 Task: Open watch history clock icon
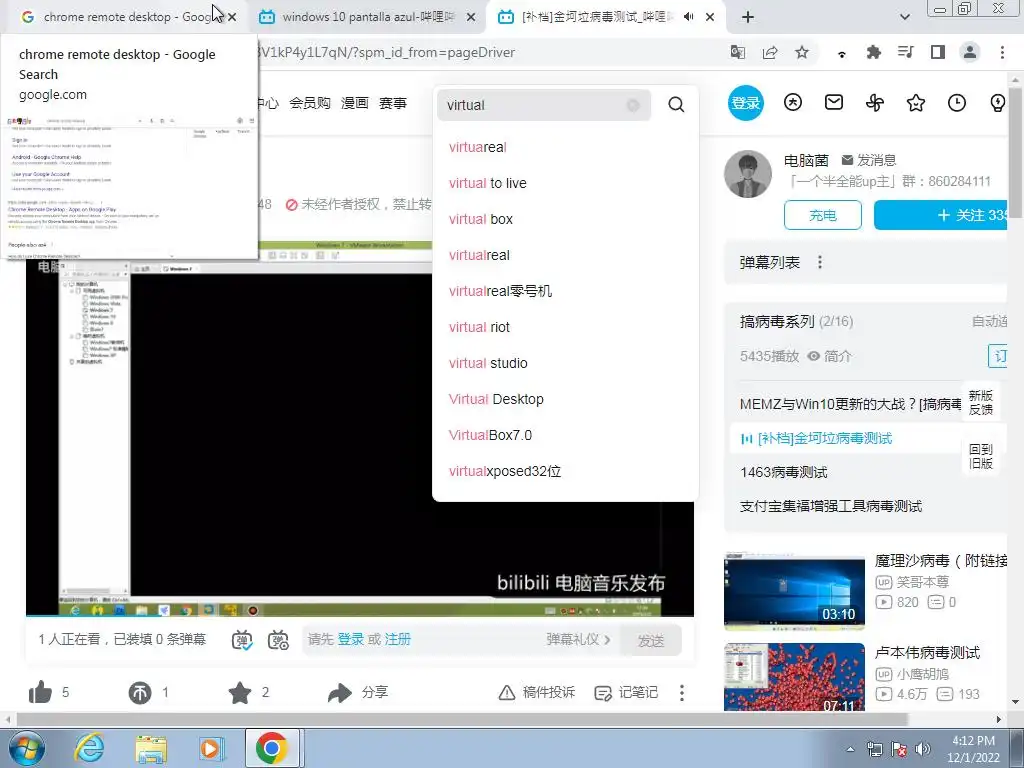coord(957,103)
